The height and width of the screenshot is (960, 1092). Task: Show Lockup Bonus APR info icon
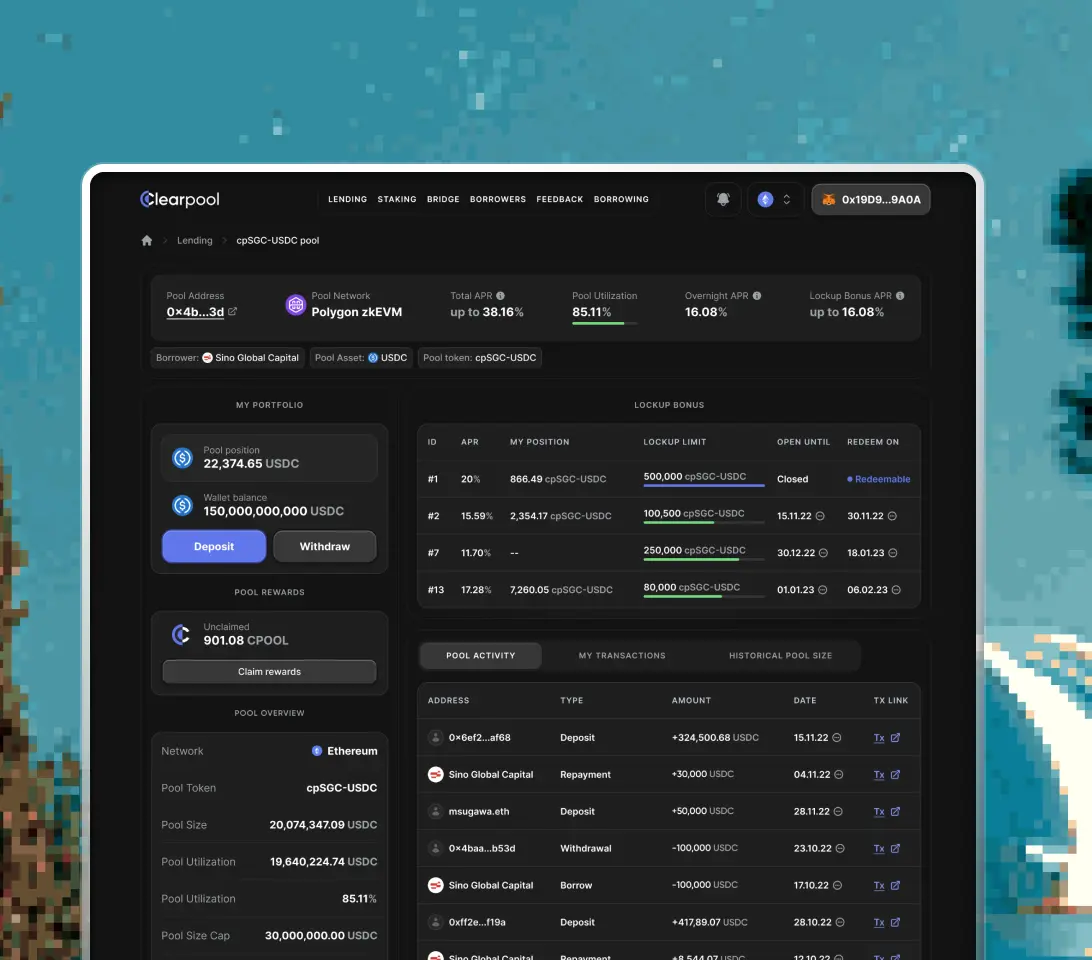pos(900,295)
